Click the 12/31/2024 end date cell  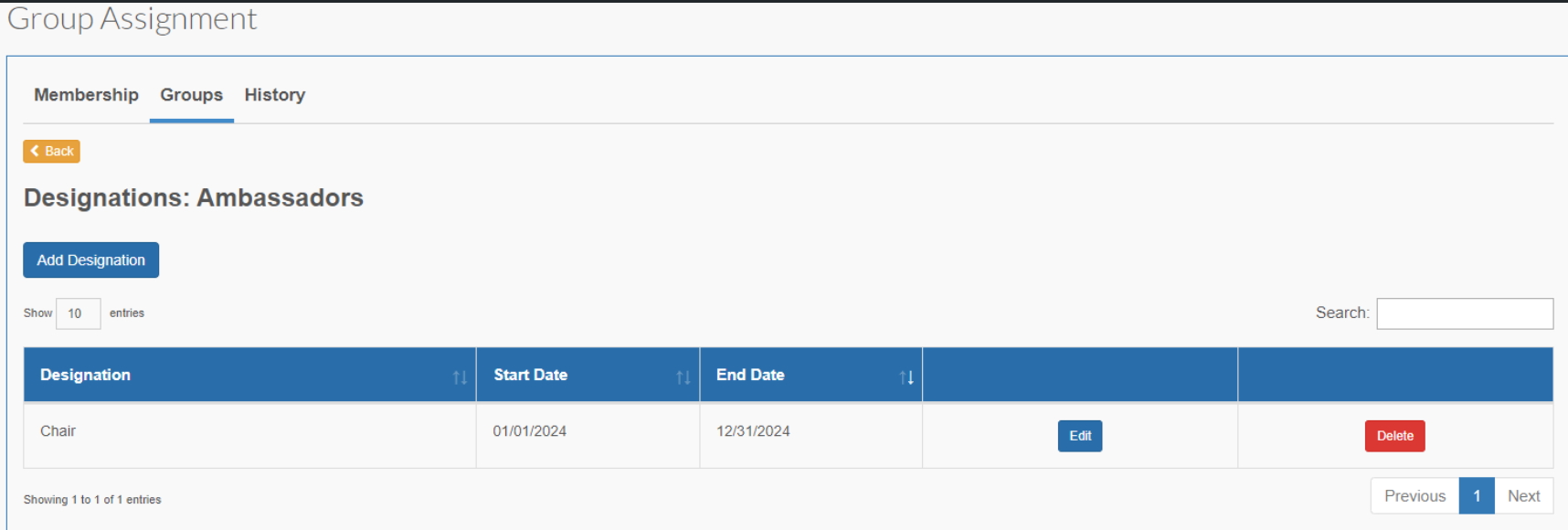811,436
